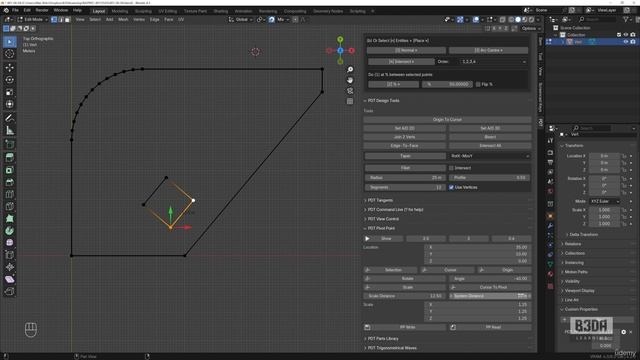Viewport: 640px width, 360px height.
Task: Click the Fillet Radius value field
Action: point(405,178)
